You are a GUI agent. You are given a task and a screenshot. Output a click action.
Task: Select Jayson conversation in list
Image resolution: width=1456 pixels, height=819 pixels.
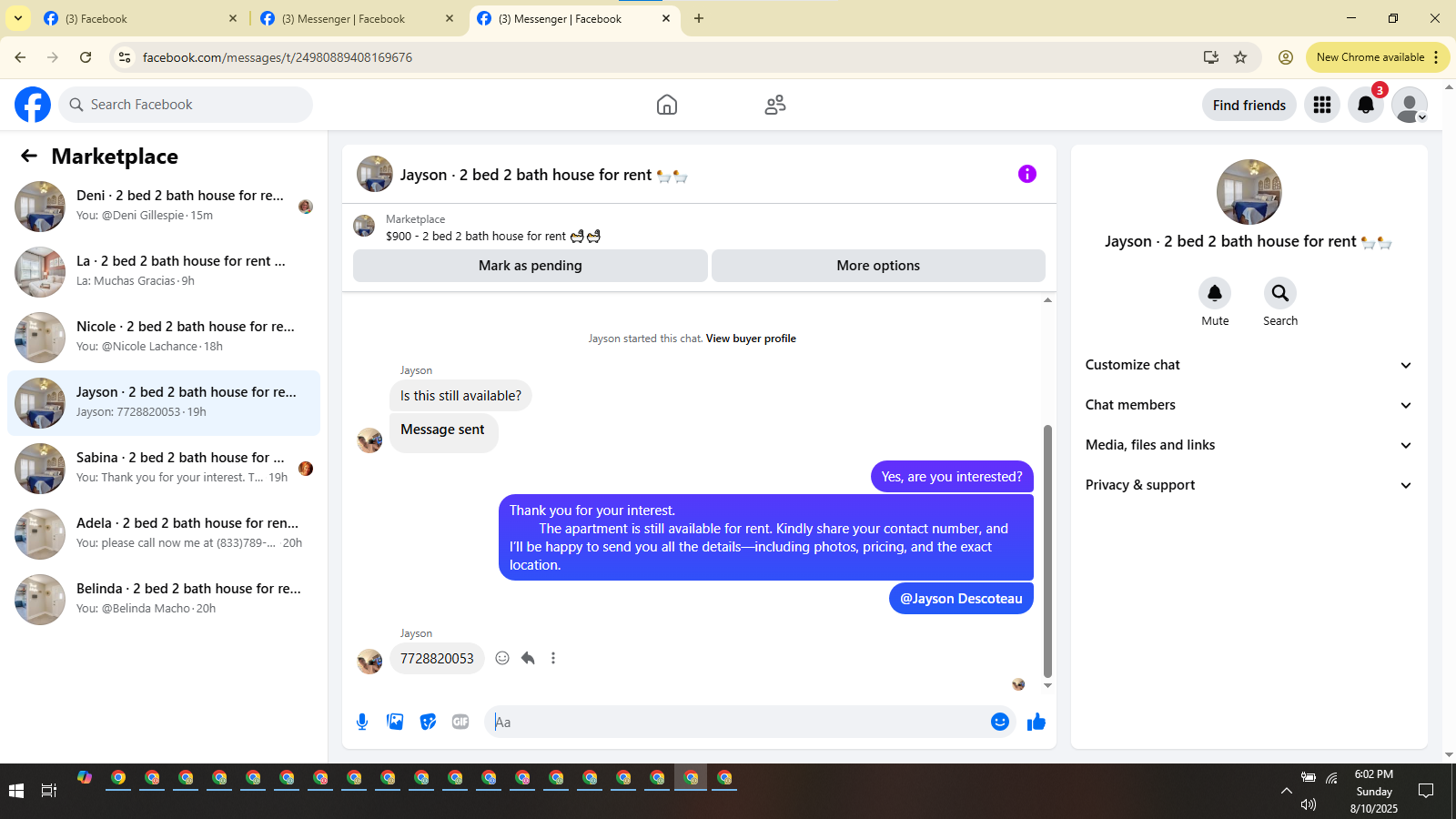click(164, 403)
